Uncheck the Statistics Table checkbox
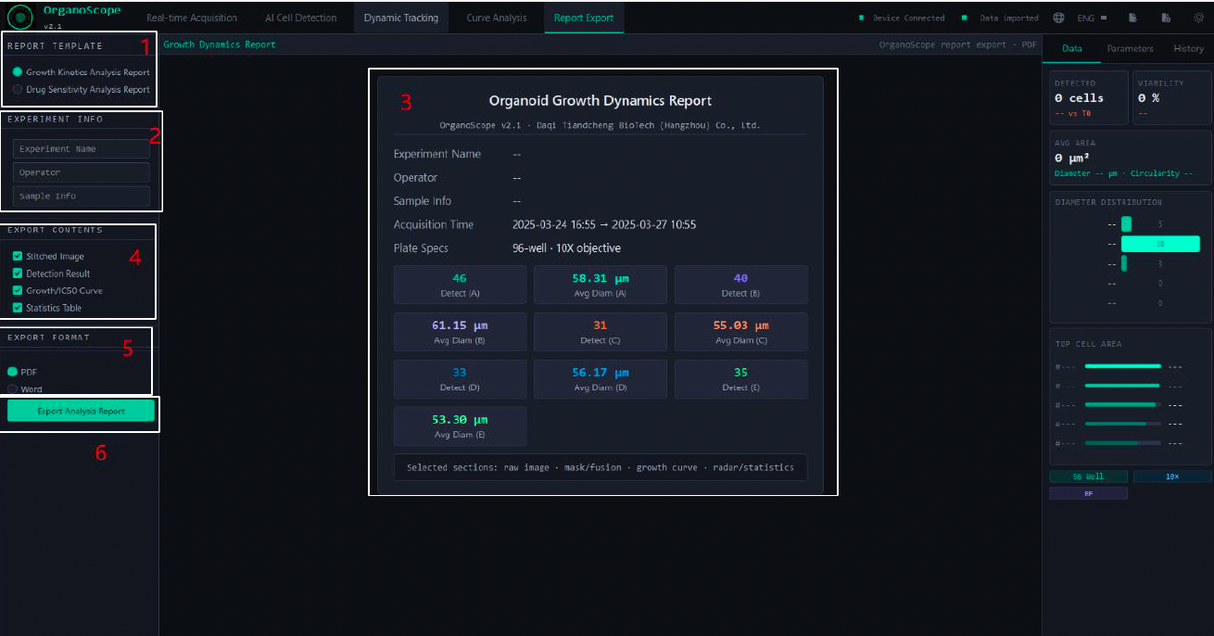Screen dimensions: 1214x636 tap(18, 307)
